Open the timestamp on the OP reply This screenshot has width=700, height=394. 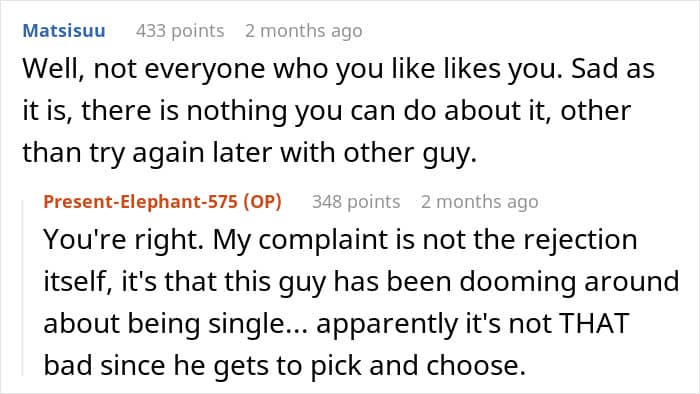pos(479,202)
